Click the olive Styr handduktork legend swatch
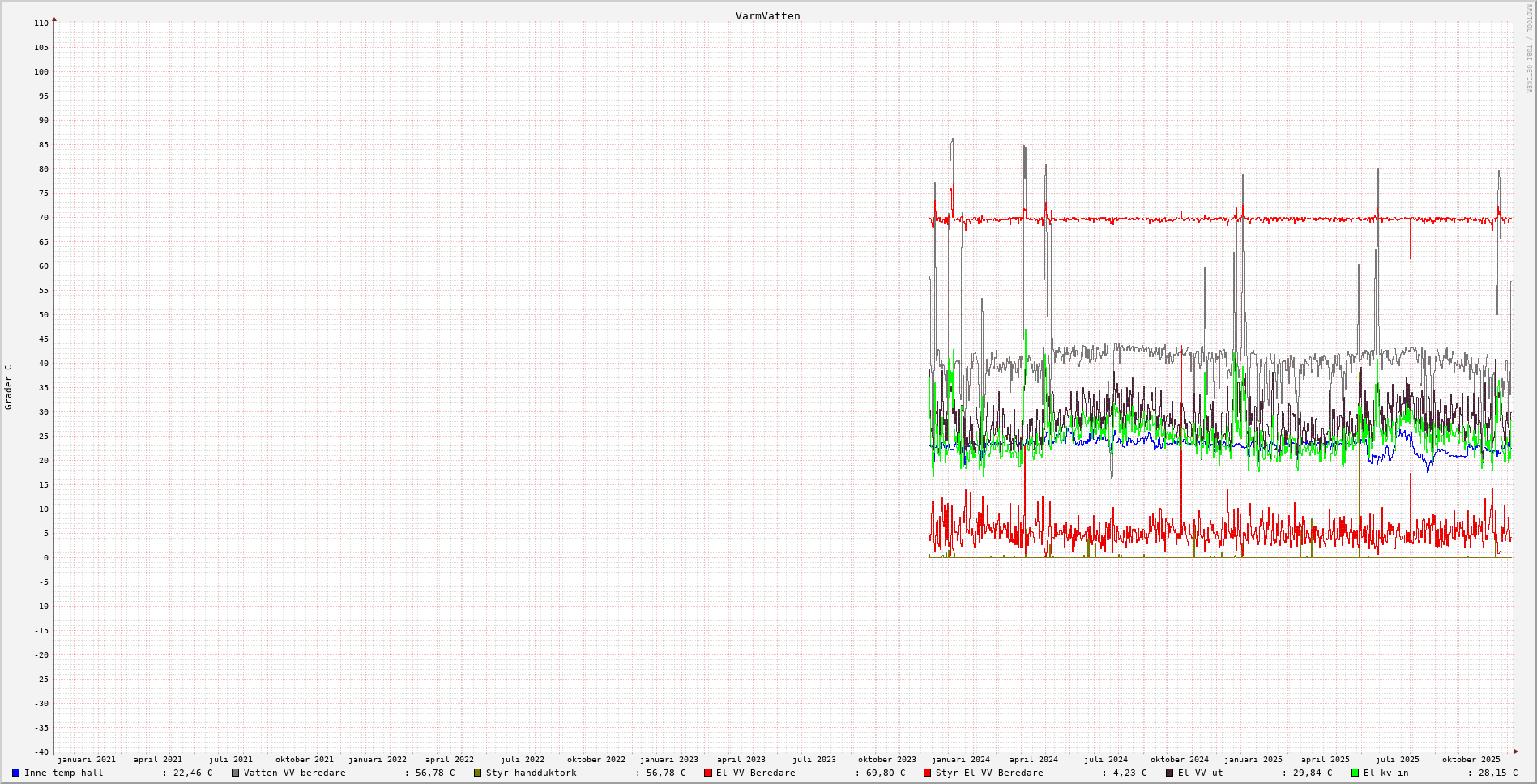This screenshot has width=1537, height=784. 478,773
